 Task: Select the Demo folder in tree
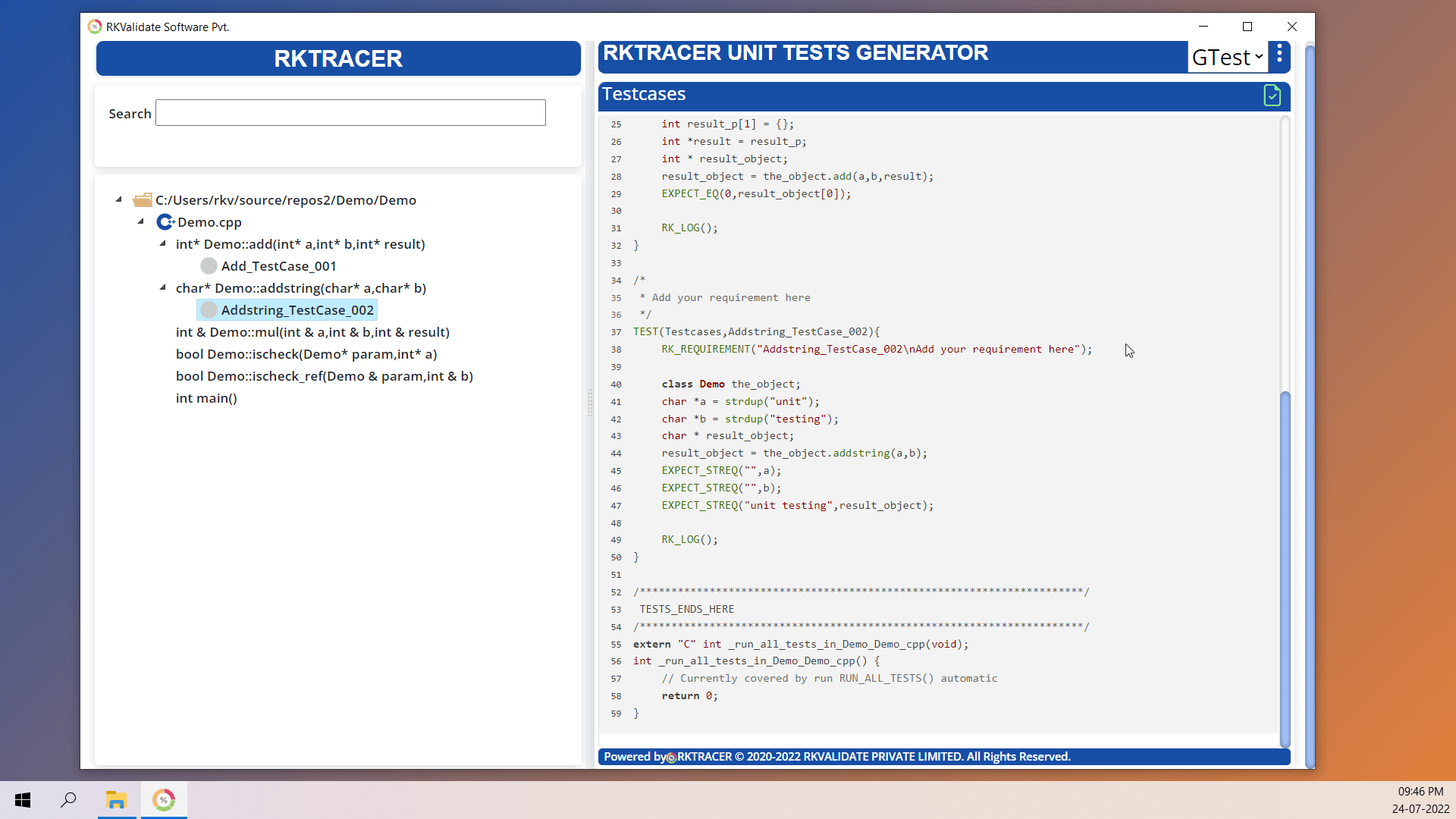coord(286,199)
